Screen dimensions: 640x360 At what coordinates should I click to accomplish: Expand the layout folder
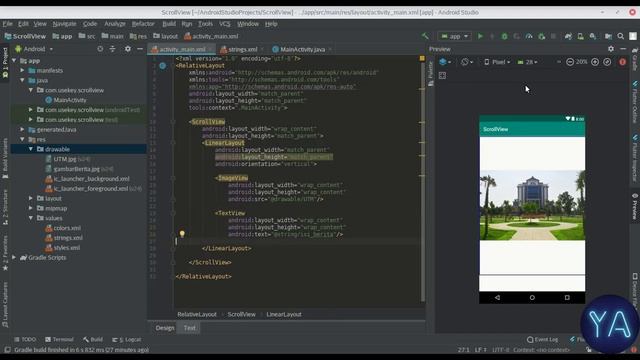(x=31, y=198)
